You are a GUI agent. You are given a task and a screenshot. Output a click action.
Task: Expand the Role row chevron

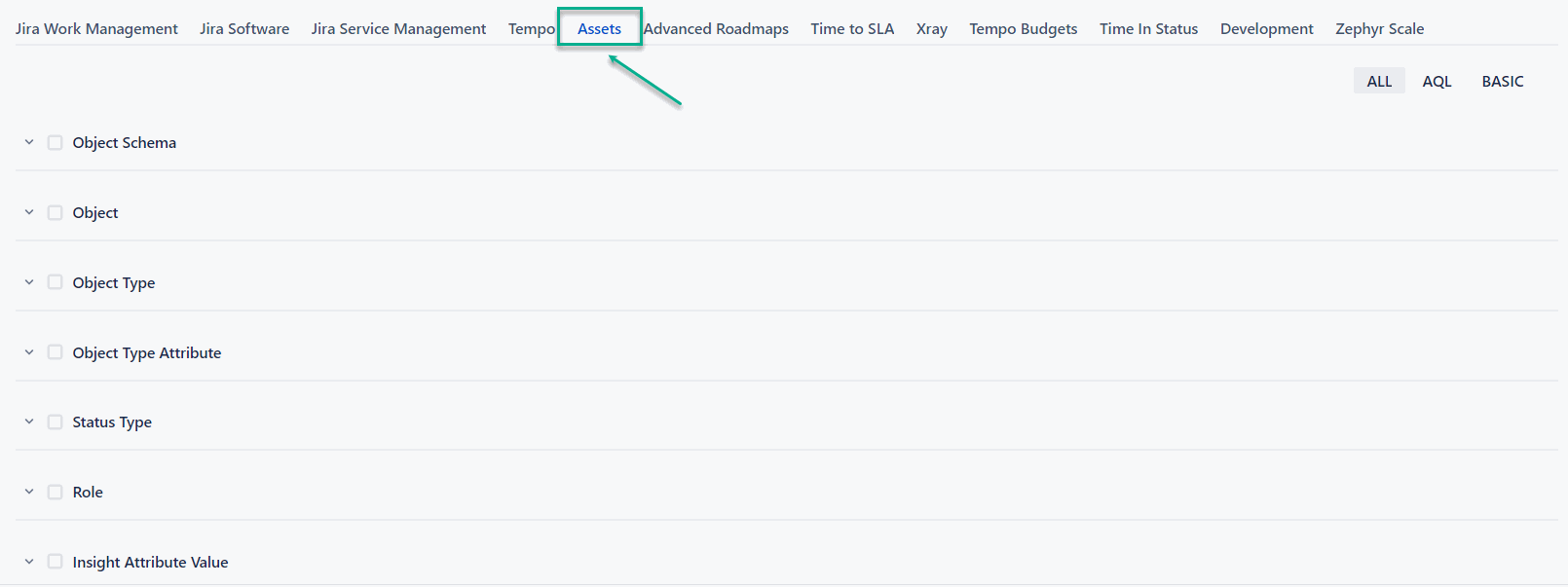[x=29, y=492]
